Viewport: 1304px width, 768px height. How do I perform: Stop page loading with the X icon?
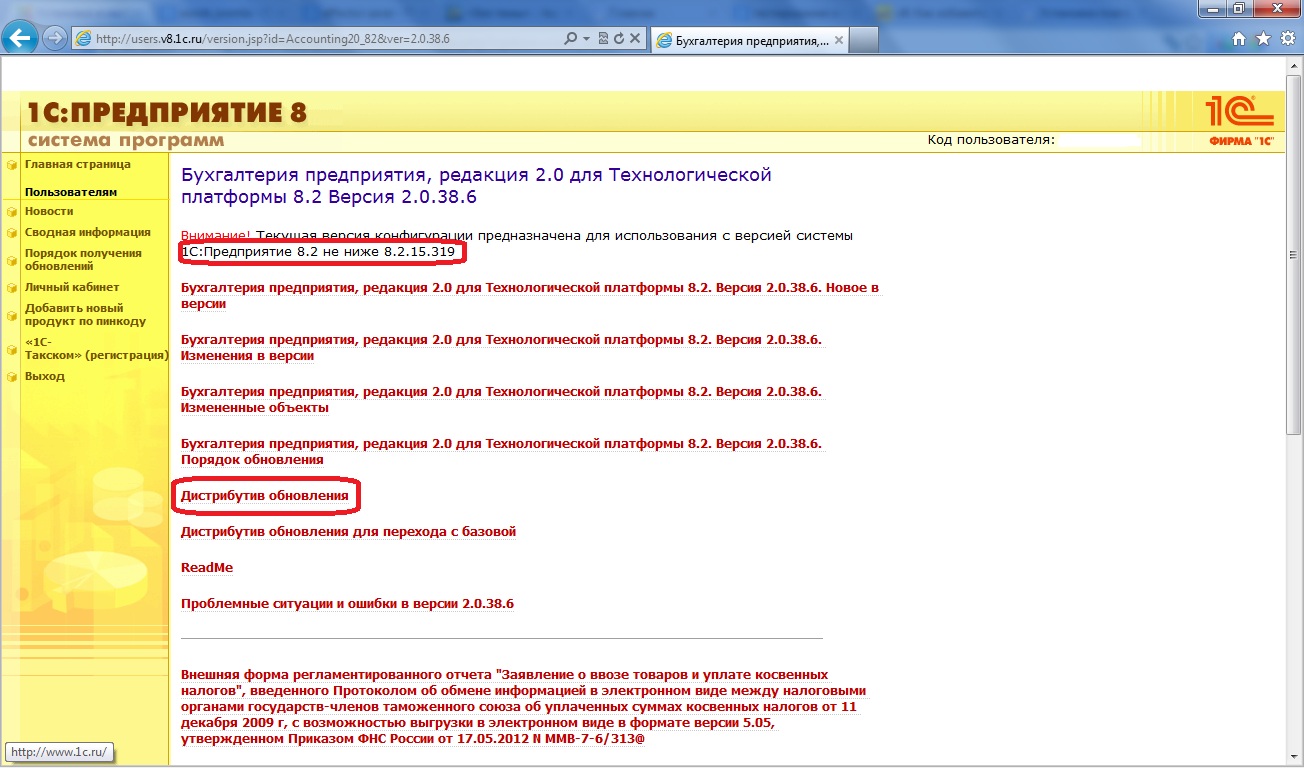(x=635, y=39)
